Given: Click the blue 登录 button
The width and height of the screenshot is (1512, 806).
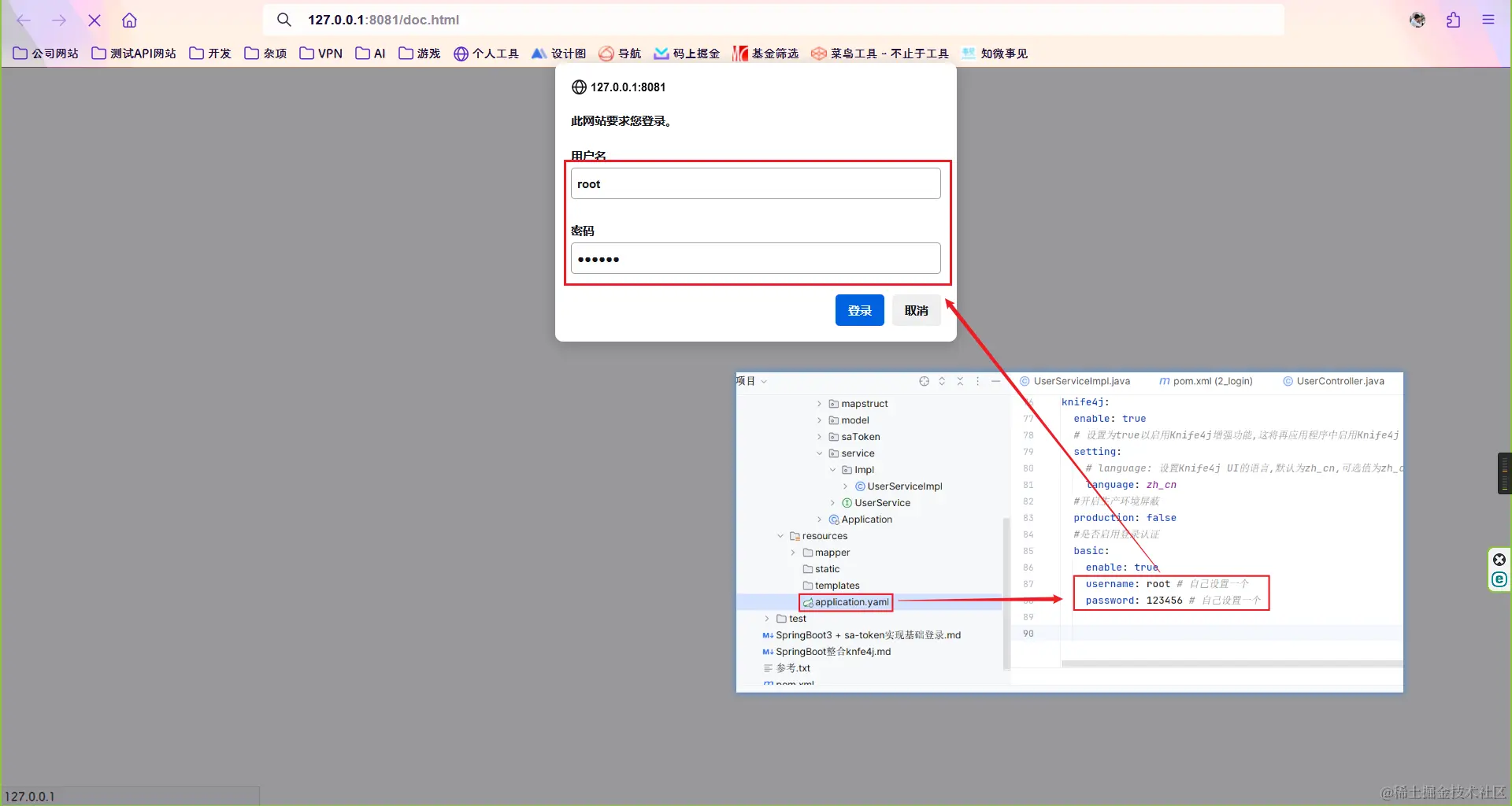Looking at the screenshot, I should [859, 310].
